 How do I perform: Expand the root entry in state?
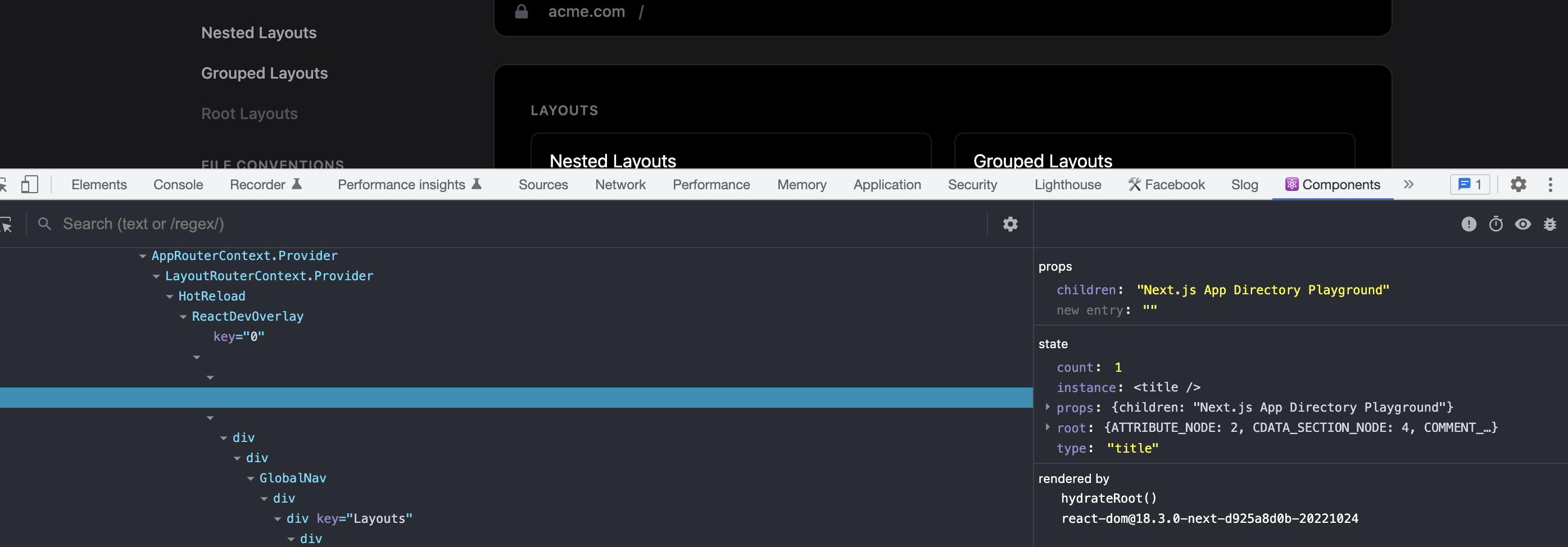(x=1047, y=427)
